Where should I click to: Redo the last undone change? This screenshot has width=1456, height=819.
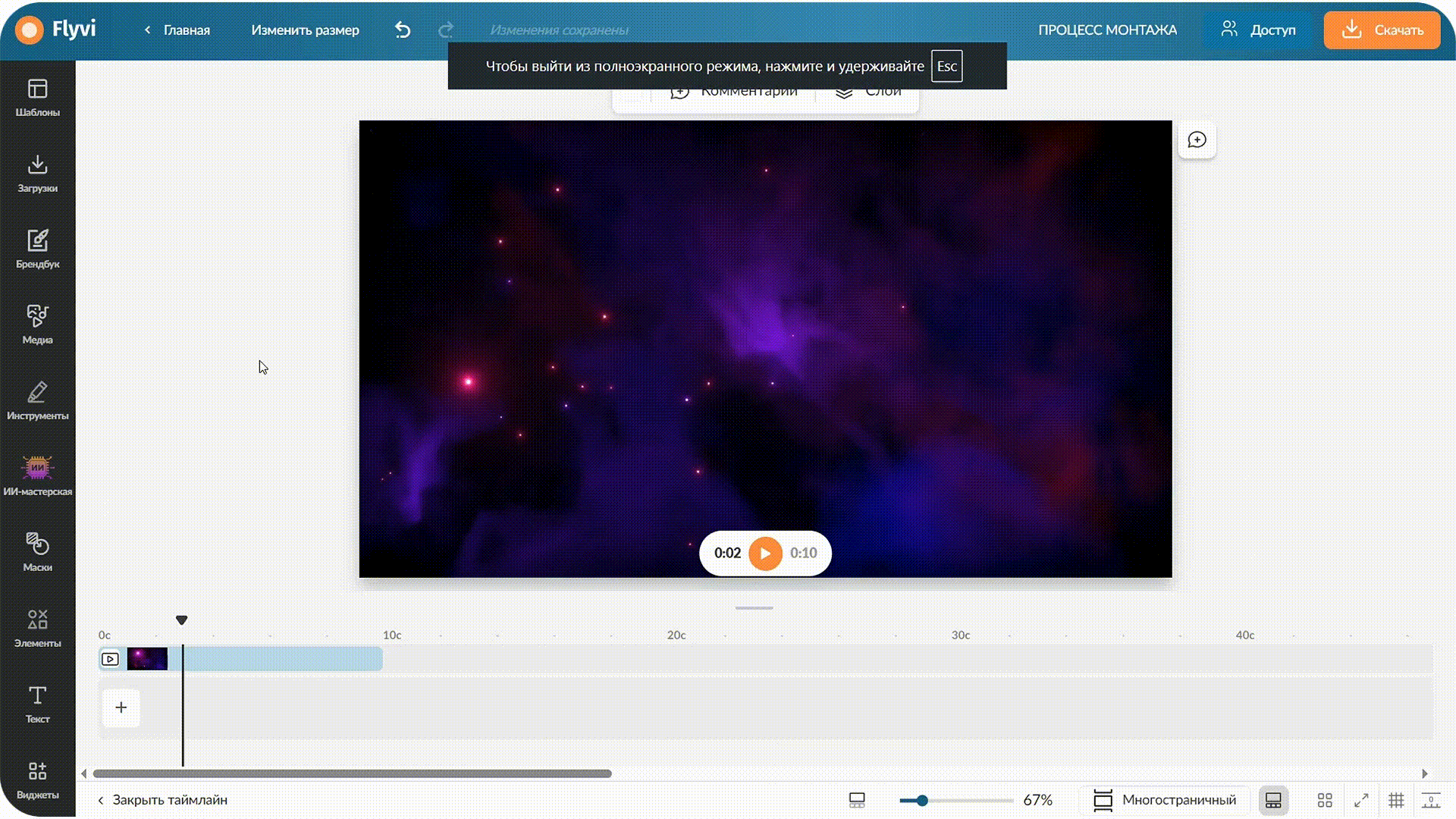point(446,30)
